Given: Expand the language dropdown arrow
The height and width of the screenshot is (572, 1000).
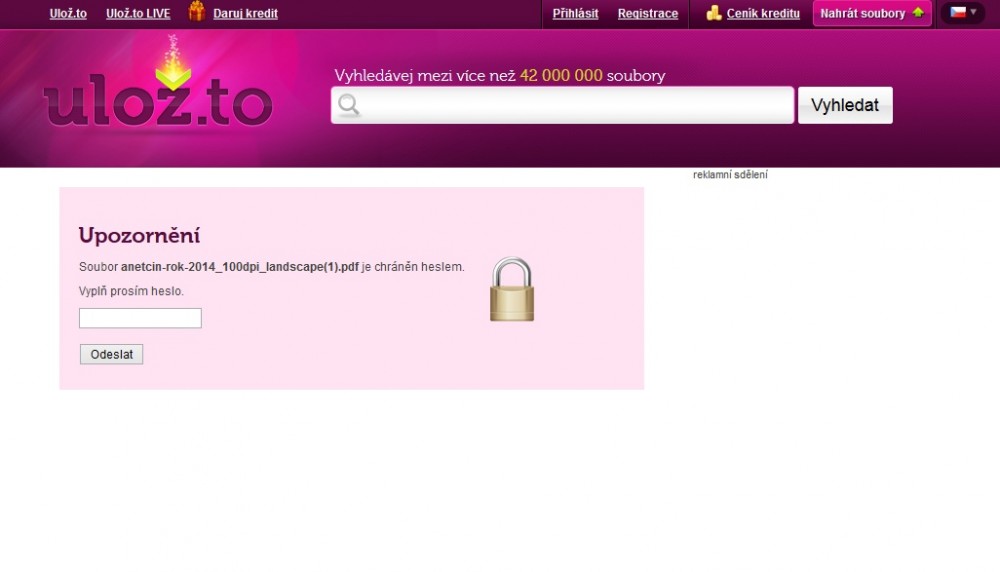Looking at the screenshot, I should (974, 13).
